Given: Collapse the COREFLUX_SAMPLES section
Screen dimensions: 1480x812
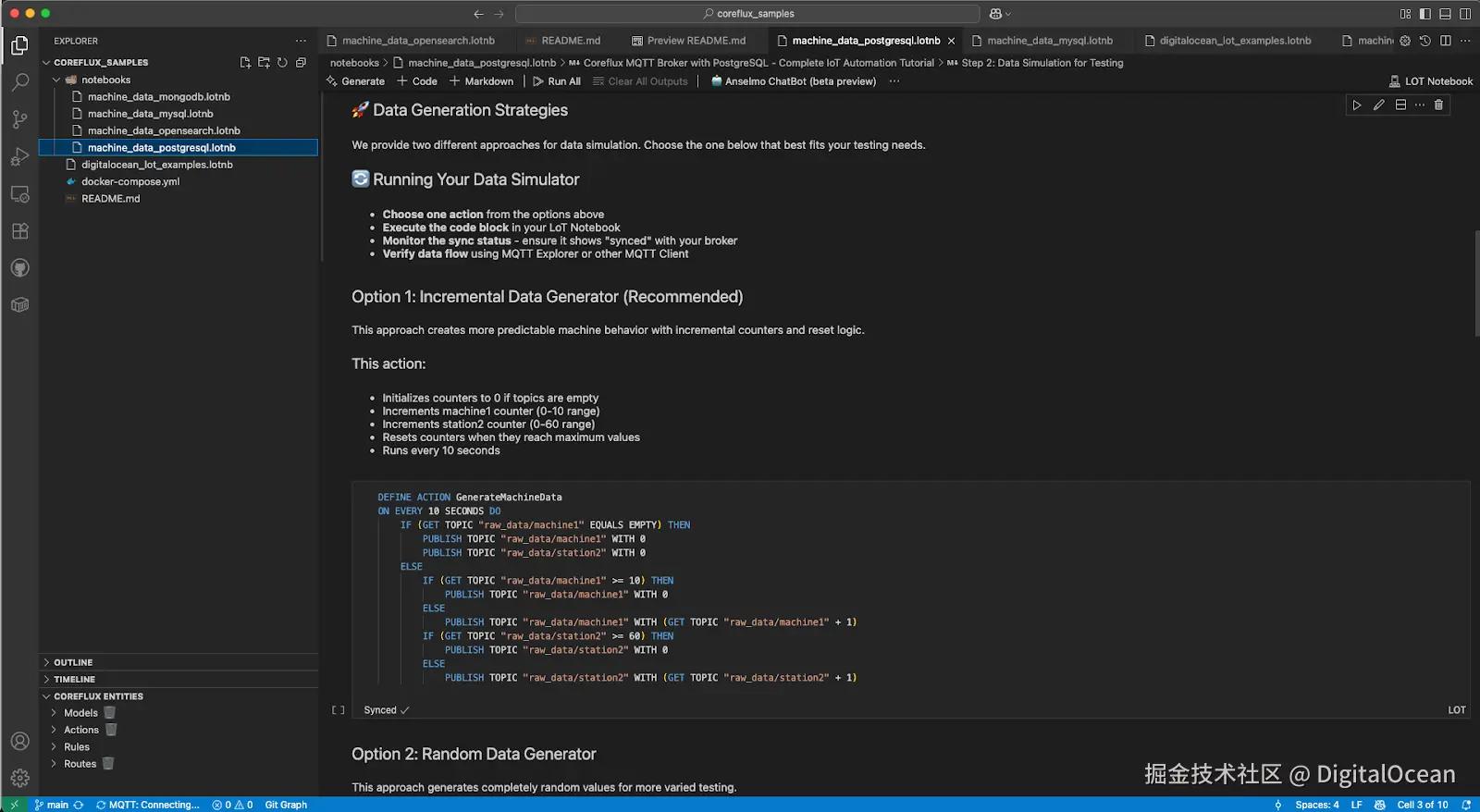Looking at the screenshot, I should pos(46,63).
